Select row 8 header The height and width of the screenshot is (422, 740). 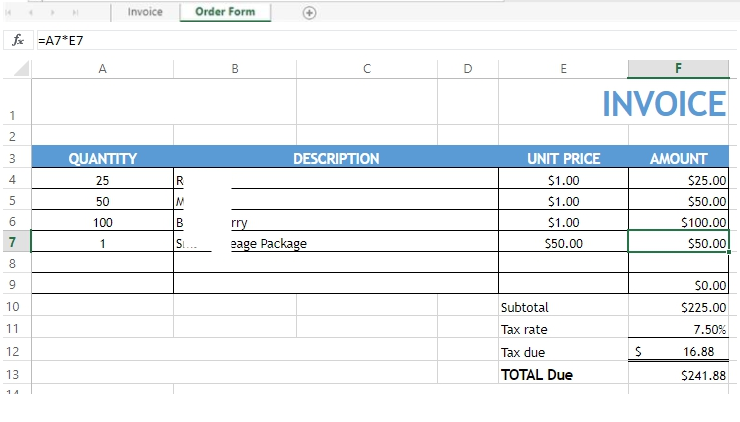[x=17, y=263]
